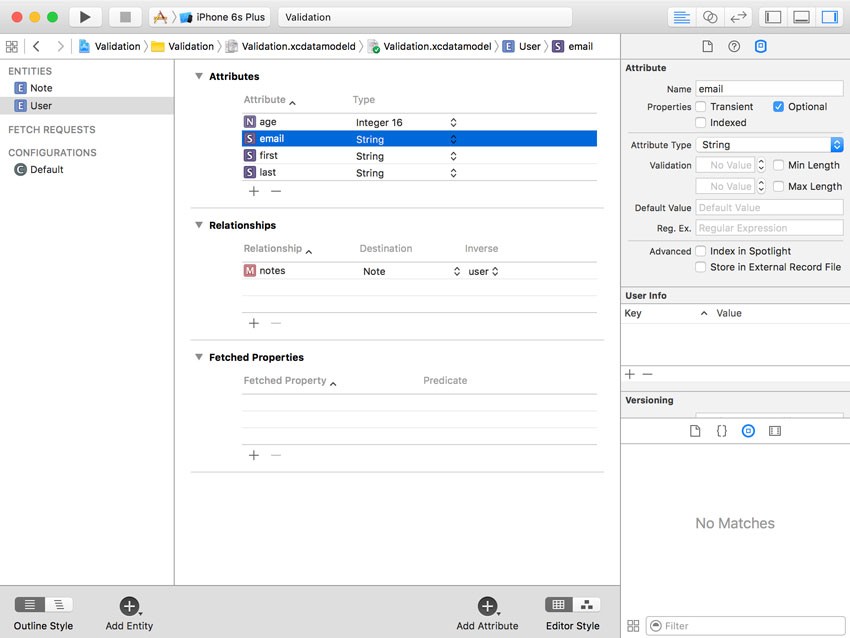Add new attribute with plus button
Screen dimensions: 850x638
pos(254,191)
